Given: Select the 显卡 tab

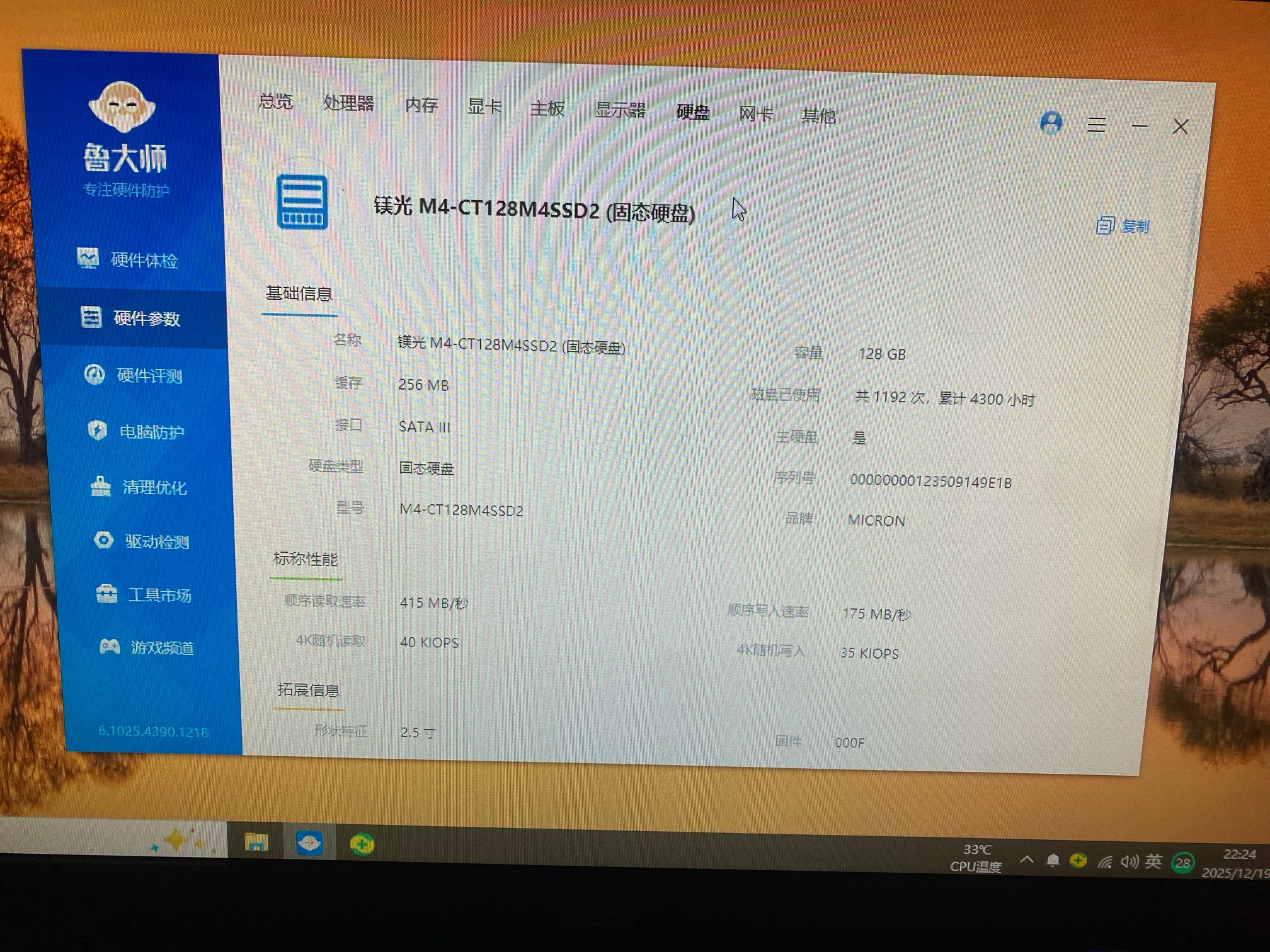Looking at the screenshot, I should point(484,107).
